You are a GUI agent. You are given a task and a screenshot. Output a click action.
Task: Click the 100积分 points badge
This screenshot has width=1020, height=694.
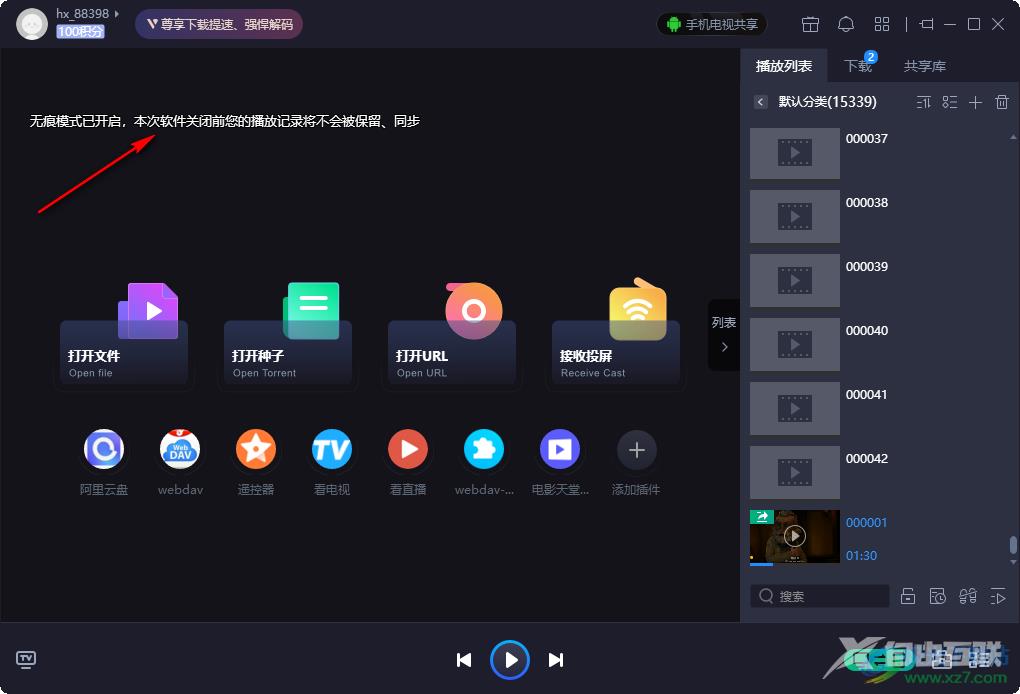pyautogui.click(x=80, y=31)
